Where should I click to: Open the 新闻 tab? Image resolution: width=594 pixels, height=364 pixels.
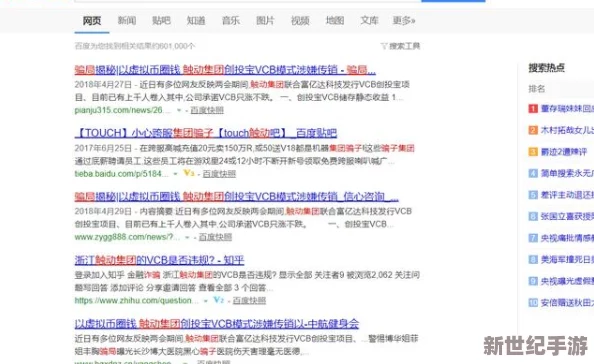[127, 20]
